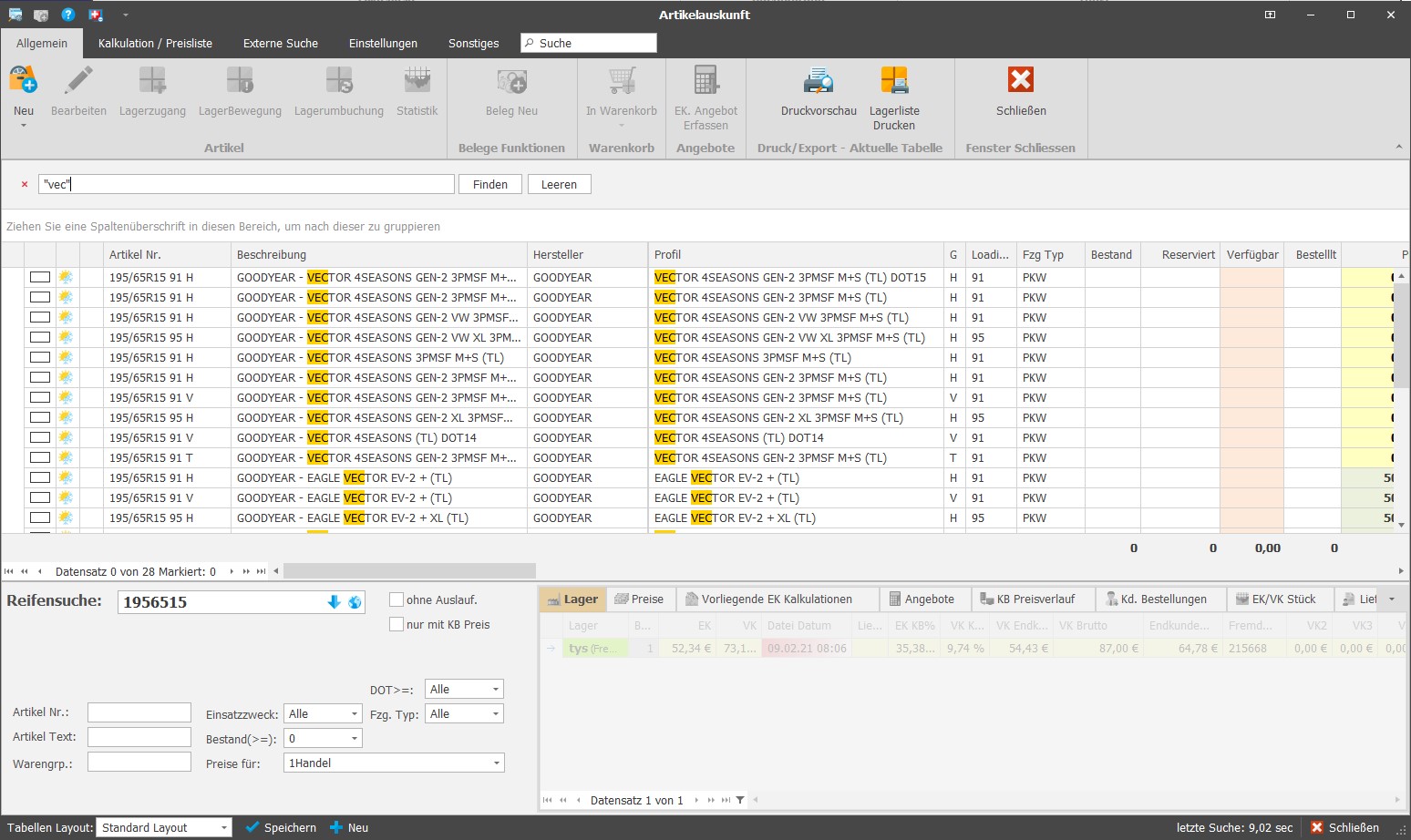Click the horizontal scrollbar of article table
1411x840 pixels.
pos(409,571)
